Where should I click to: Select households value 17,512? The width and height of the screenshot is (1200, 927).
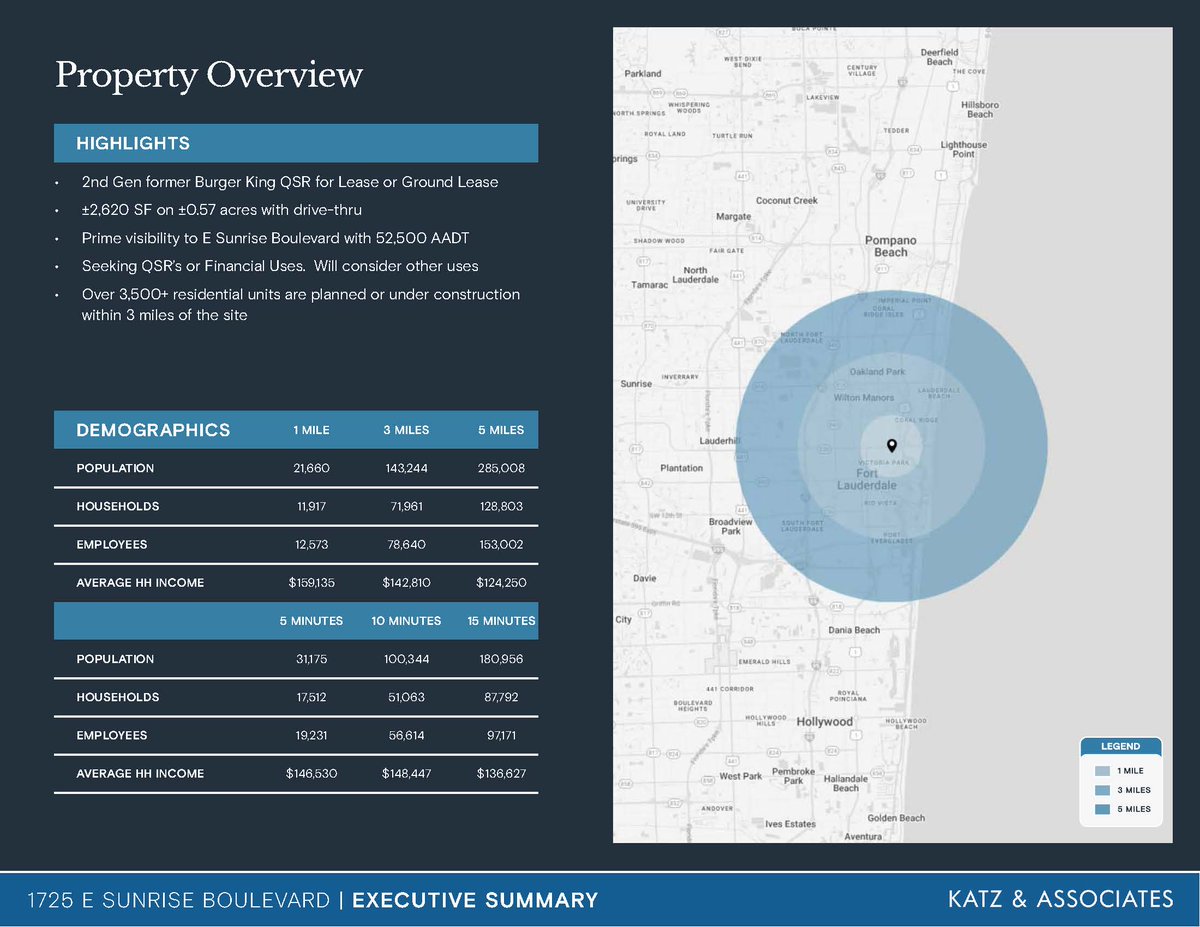coord(311,697)
